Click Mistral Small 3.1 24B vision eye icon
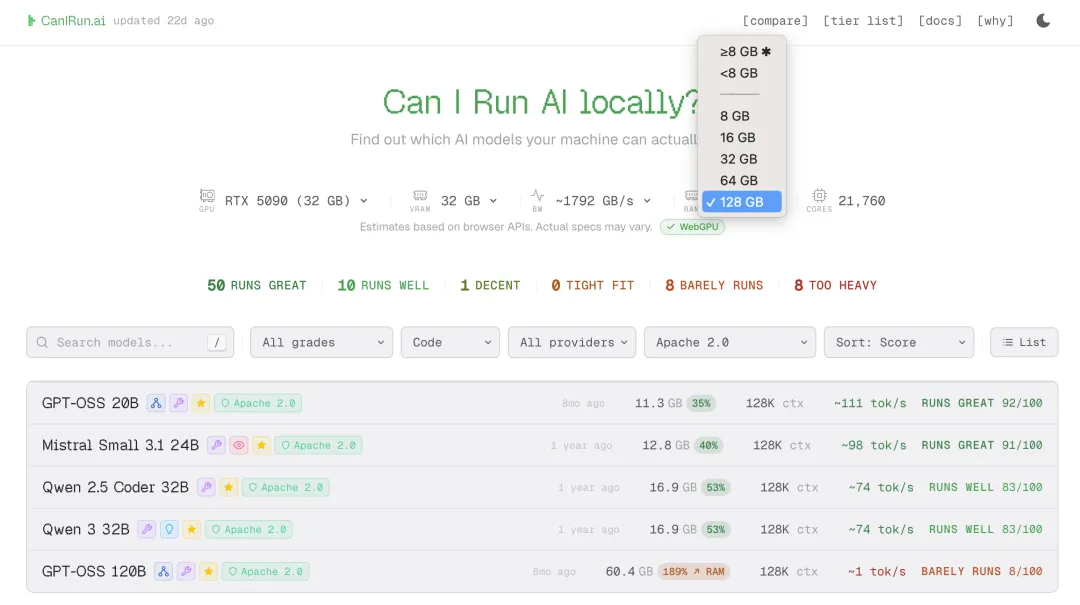This screenshot has width=1080, height=605. [x=238, y=445]
